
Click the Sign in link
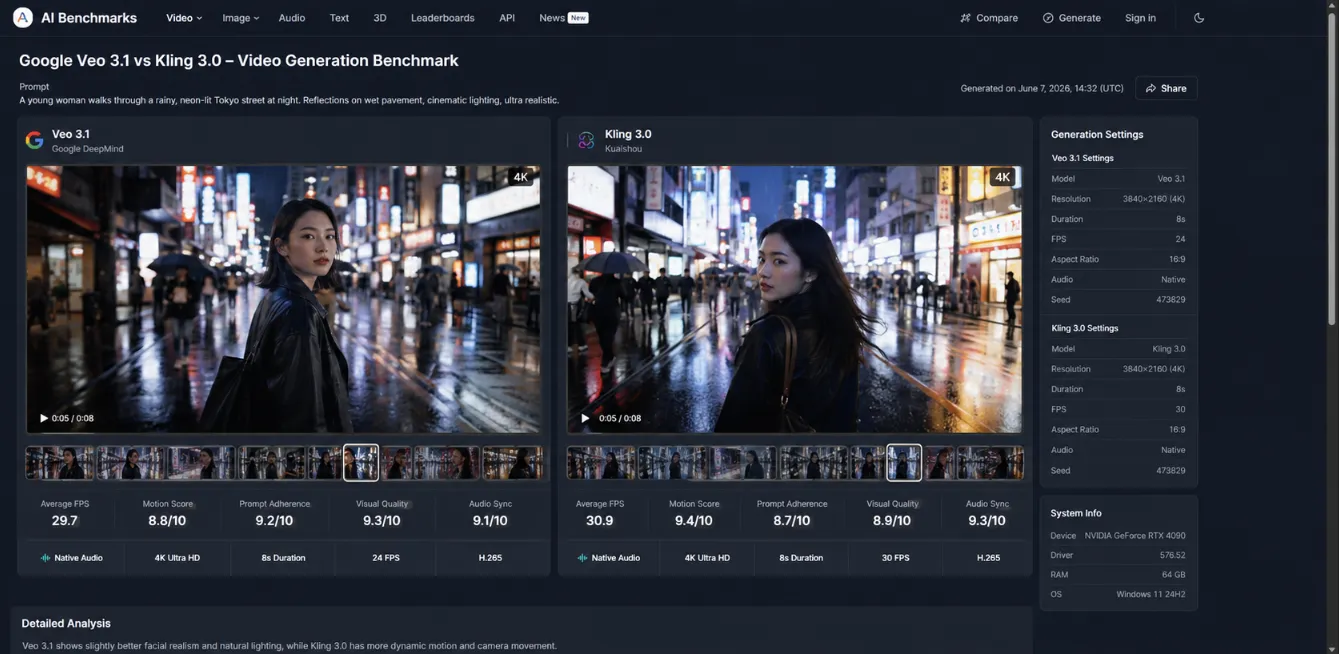[1140, 18]
